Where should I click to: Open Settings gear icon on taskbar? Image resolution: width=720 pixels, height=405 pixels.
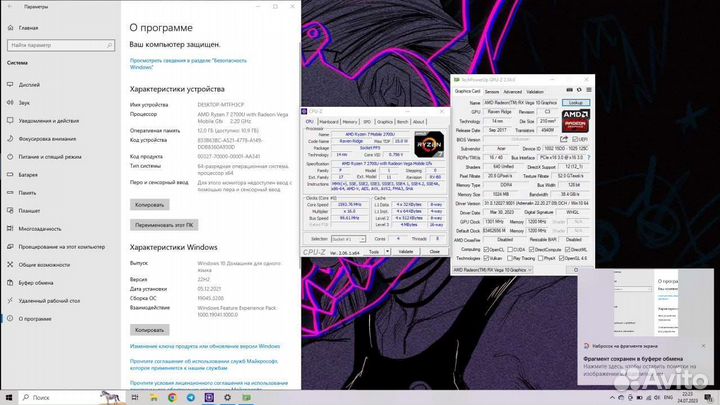(227, 398)
